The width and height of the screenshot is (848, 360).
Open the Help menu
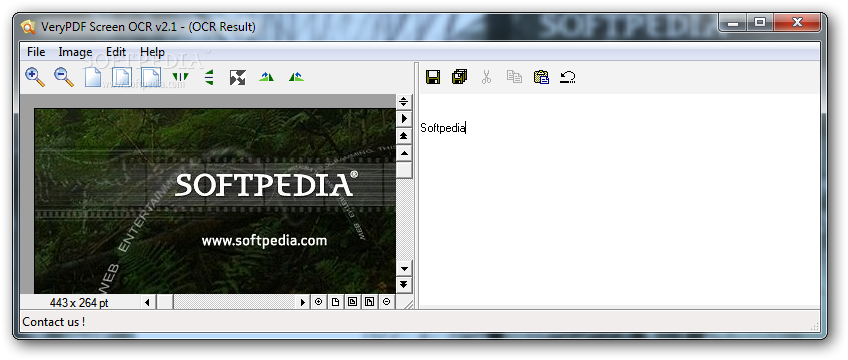pos(153,52)
